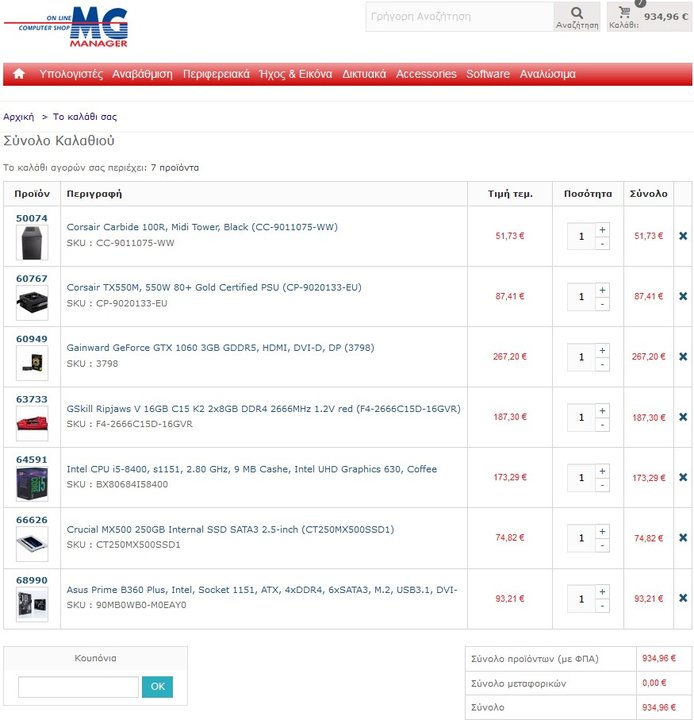Increase quantity of Crucial MX500 SSD
The height and width of the screenshot is (720, 694).
(x=602, y=531)
